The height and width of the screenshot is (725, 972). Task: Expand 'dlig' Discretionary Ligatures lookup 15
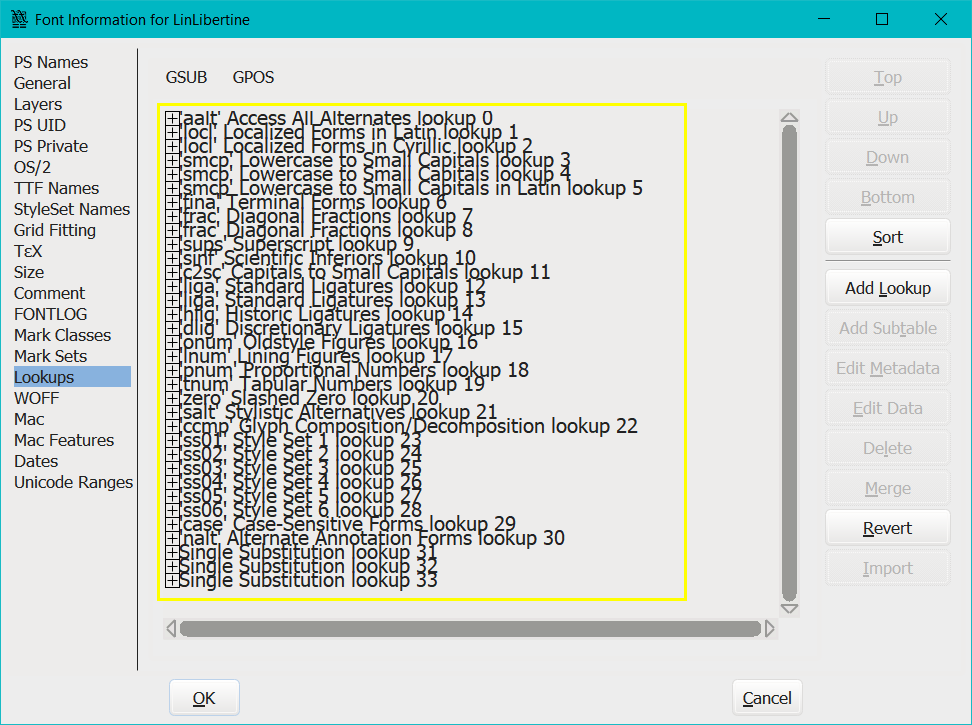172,328
